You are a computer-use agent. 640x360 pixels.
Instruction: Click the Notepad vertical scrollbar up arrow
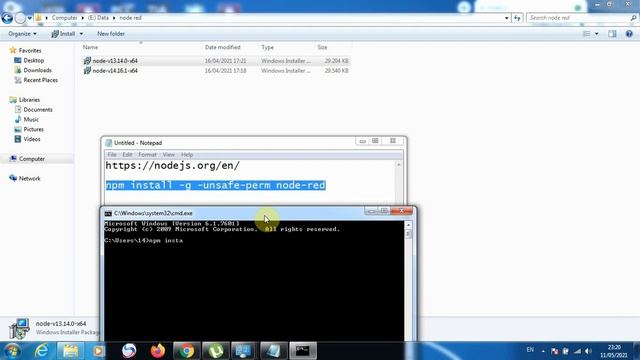point(399,164)
